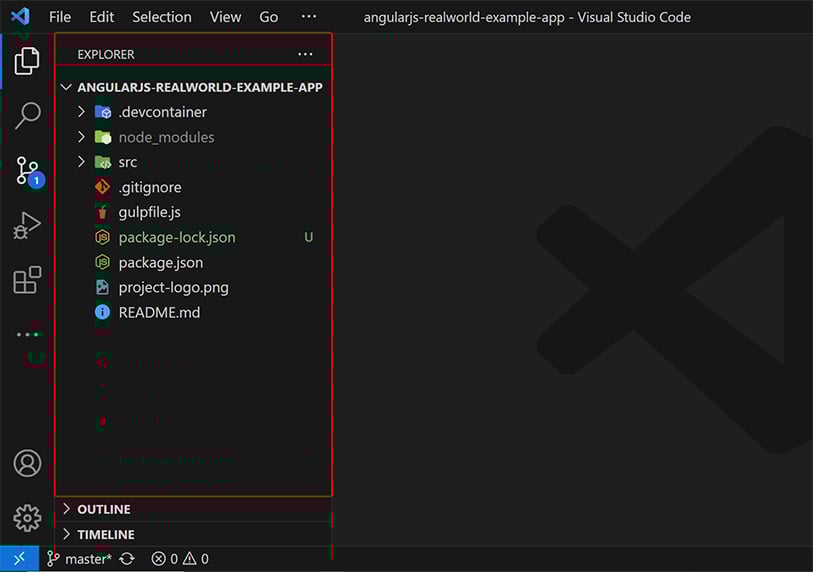Click the remote window status bar icon
813x572 pixels.
click(x=19, y=559)
